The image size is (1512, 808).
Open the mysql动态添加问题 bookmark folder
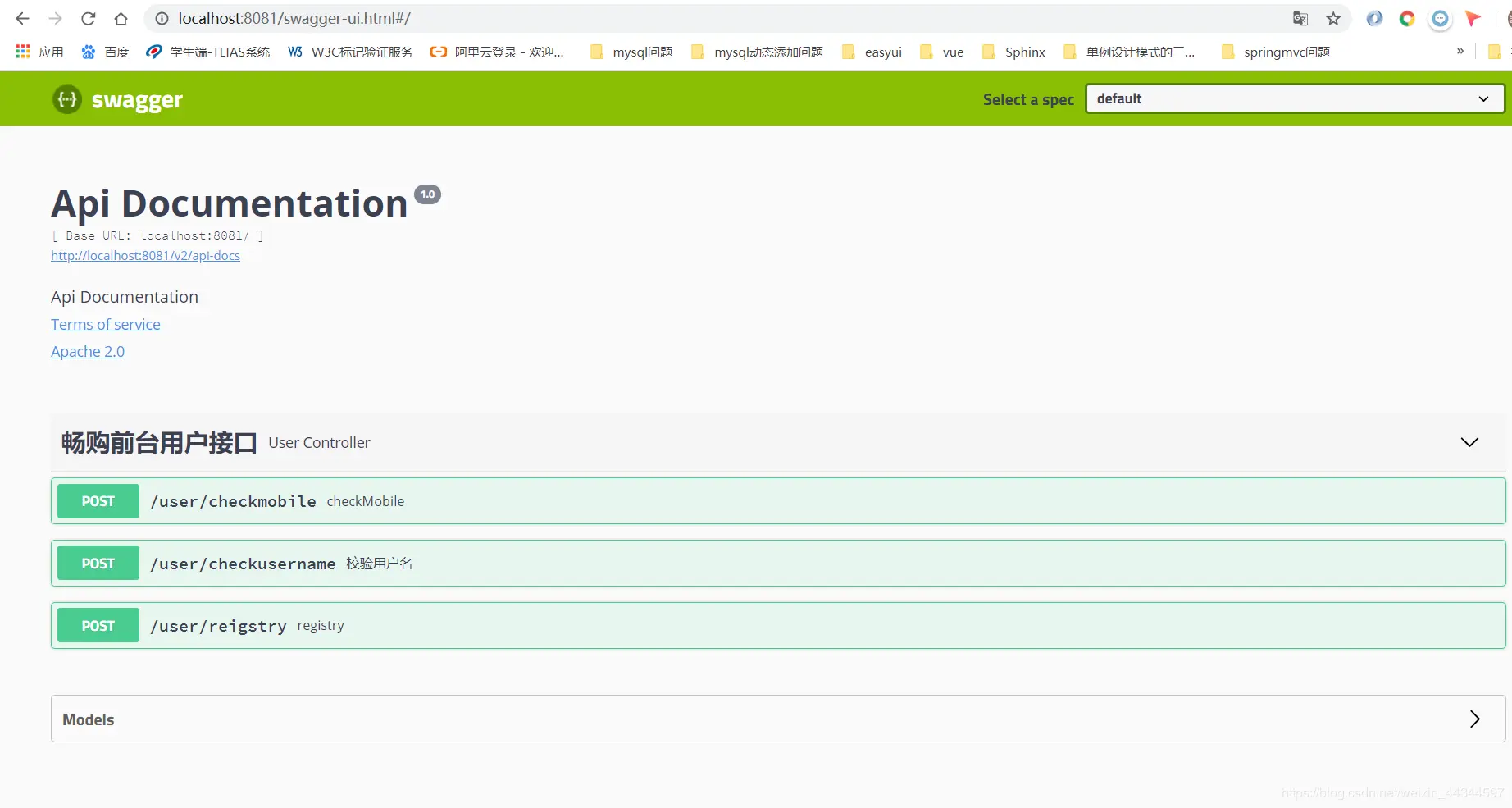[x=757, y=52]
